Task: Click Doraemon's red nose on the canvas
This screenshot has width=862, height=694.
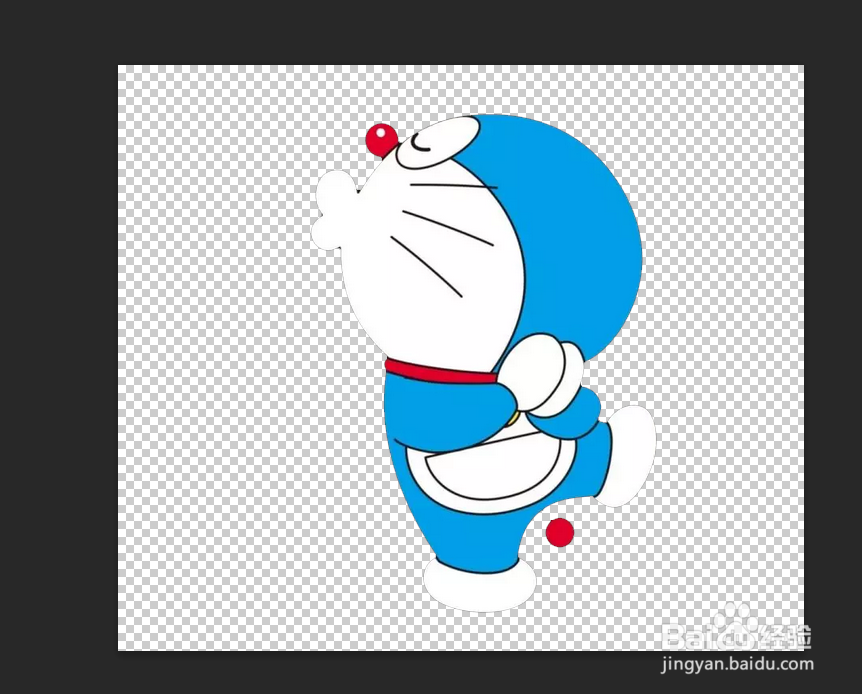Action: point(382,139)
